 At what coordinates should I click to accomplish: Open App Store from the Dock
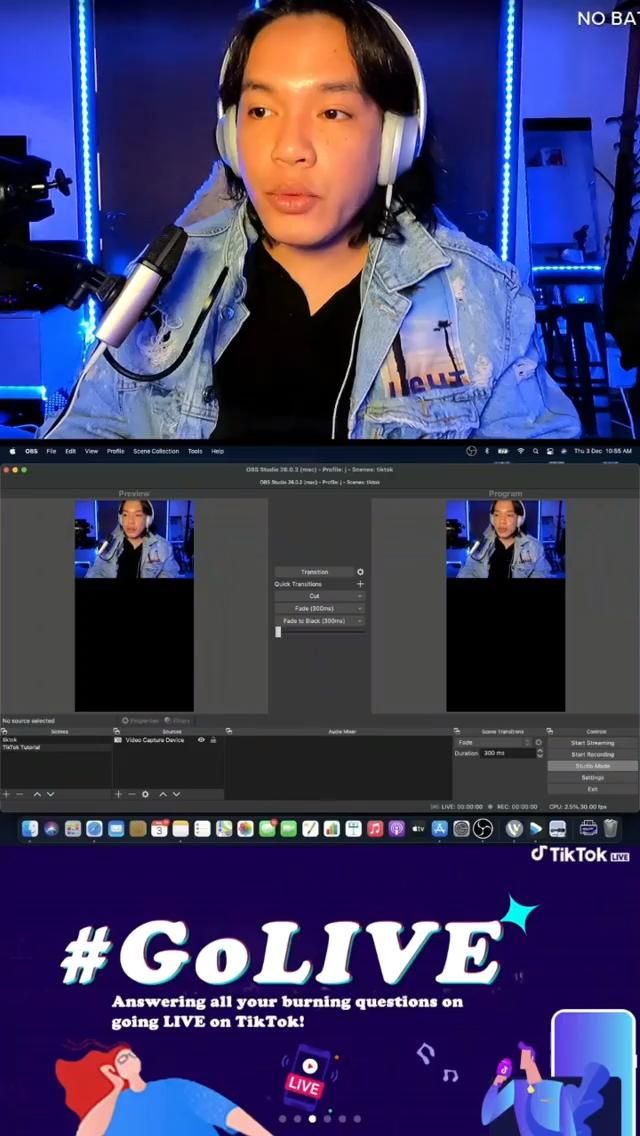pyautogui.click(x=440, y=828)
